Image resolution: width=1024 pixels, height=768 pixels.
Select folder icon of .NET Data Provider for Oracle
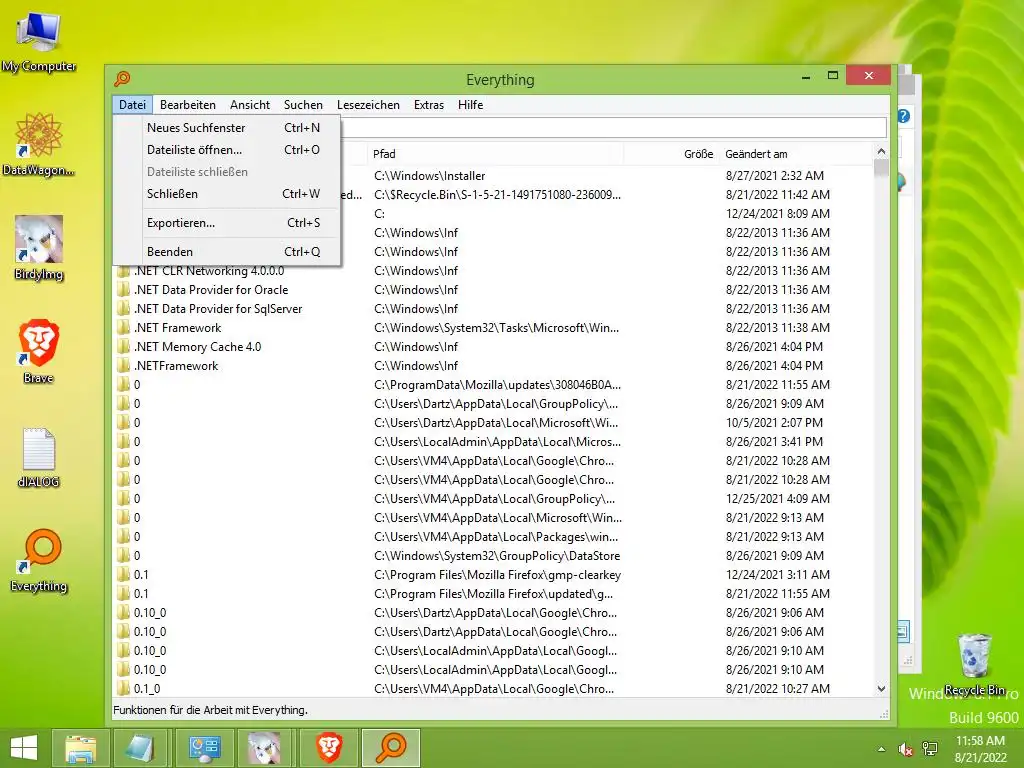point(123,289)
